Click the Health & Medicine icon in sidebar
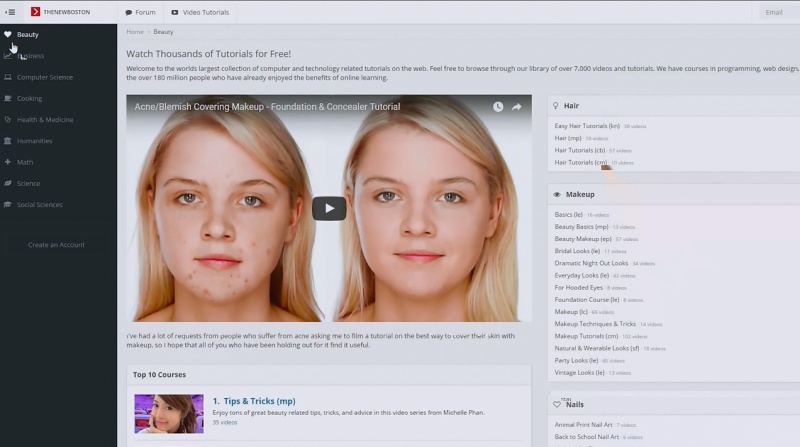This screenshot has width=800, height=447. pyautogui.click(x=8, y=120)
